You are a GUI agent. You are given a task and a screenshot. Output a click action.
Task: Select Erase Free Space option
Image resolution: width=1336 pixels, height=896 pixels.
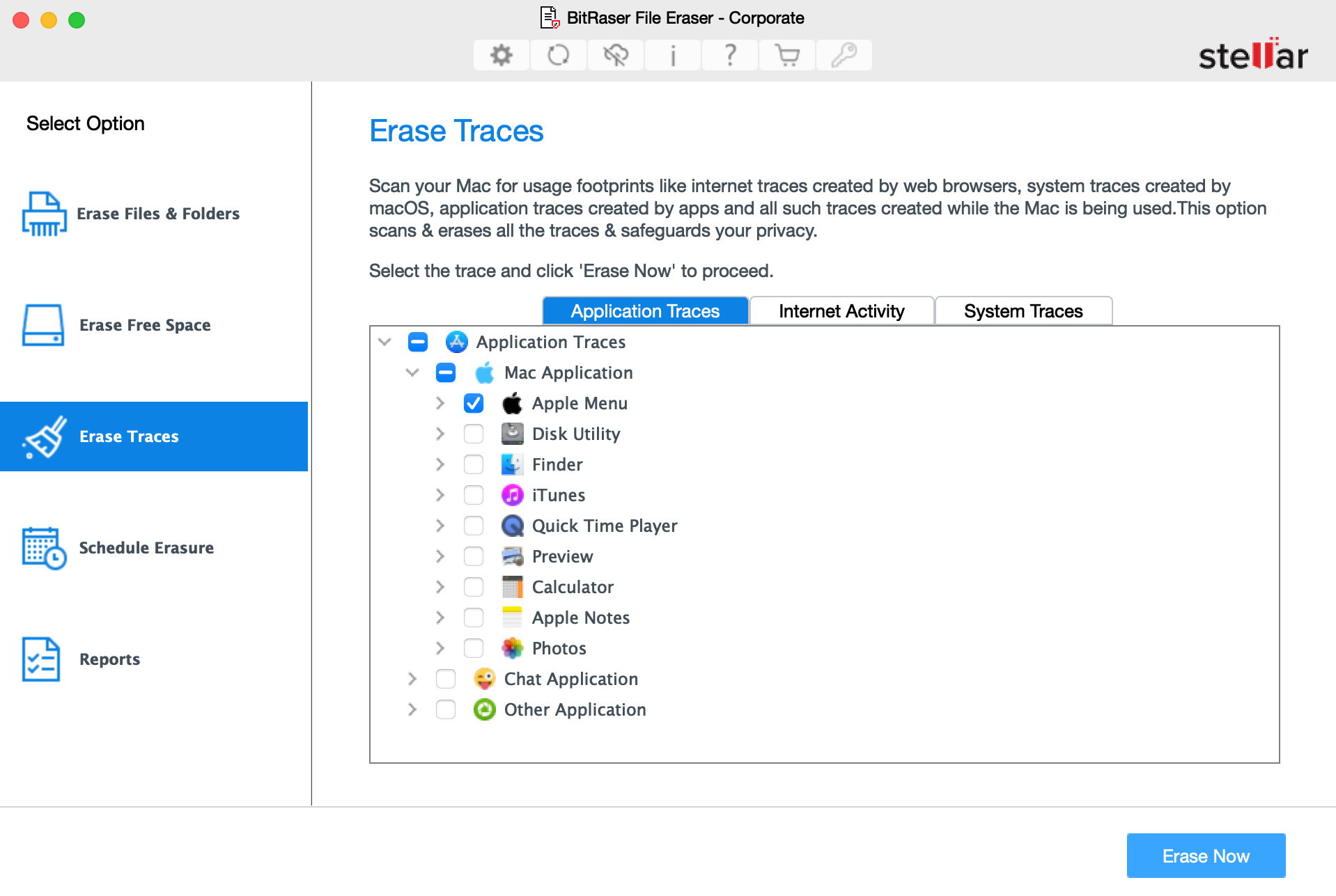click(x=154, y=325)
